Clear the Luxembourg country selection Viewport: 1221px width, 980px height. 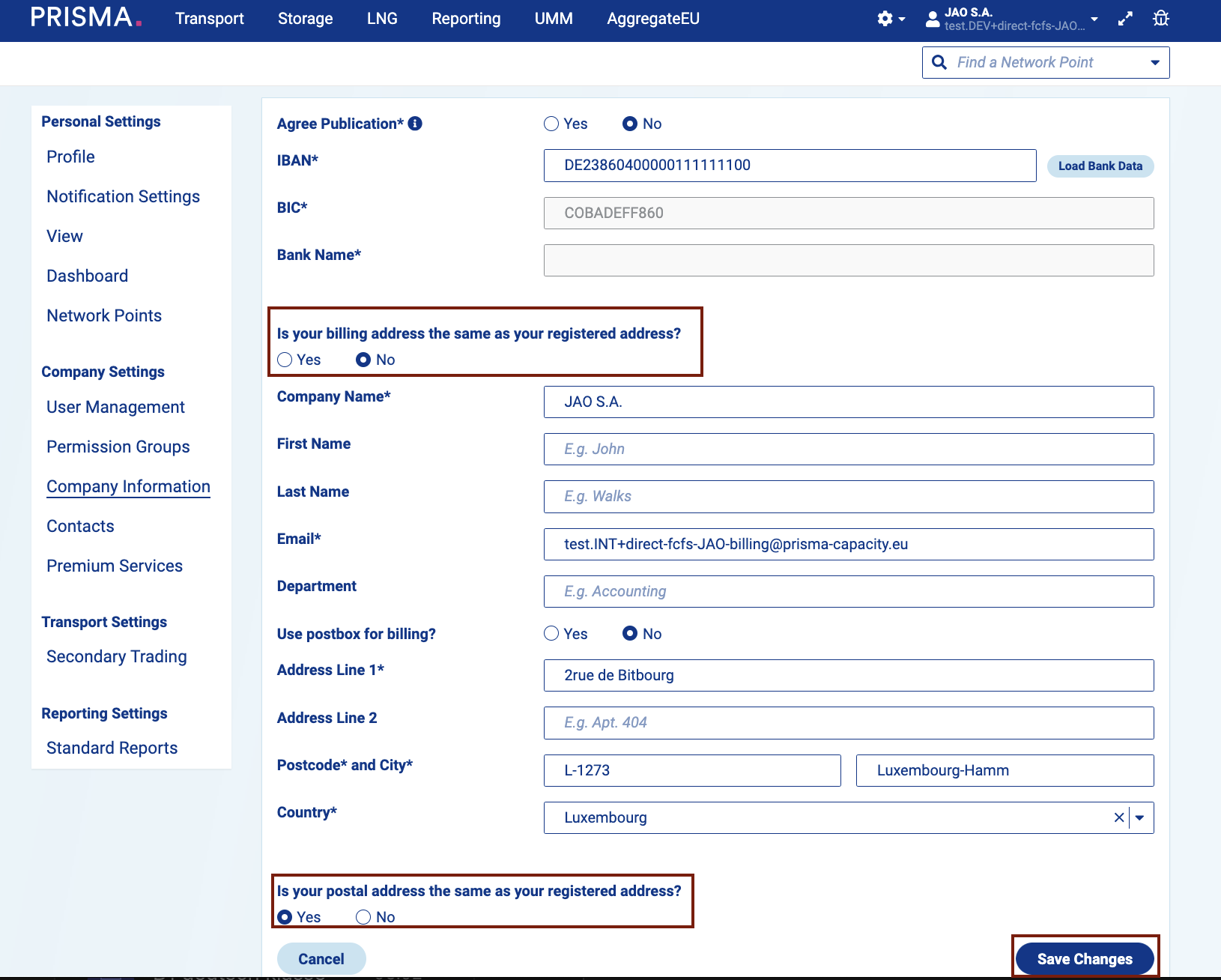(1118, 817)
